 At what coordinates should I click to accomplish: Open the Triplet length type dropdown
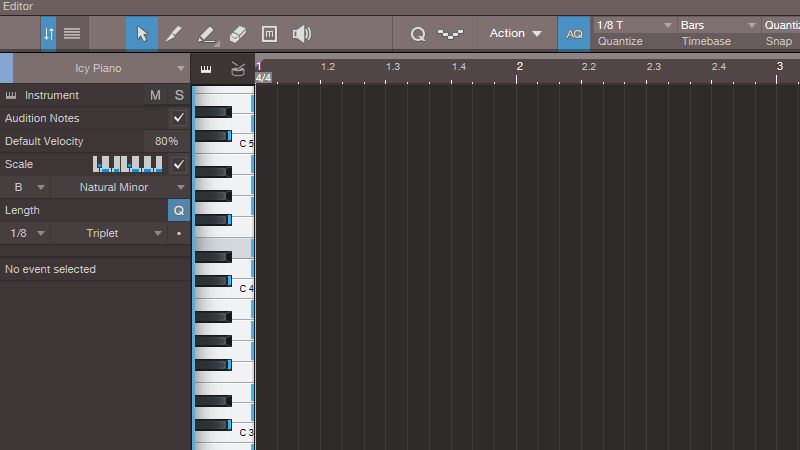click(x=109, y=233)
